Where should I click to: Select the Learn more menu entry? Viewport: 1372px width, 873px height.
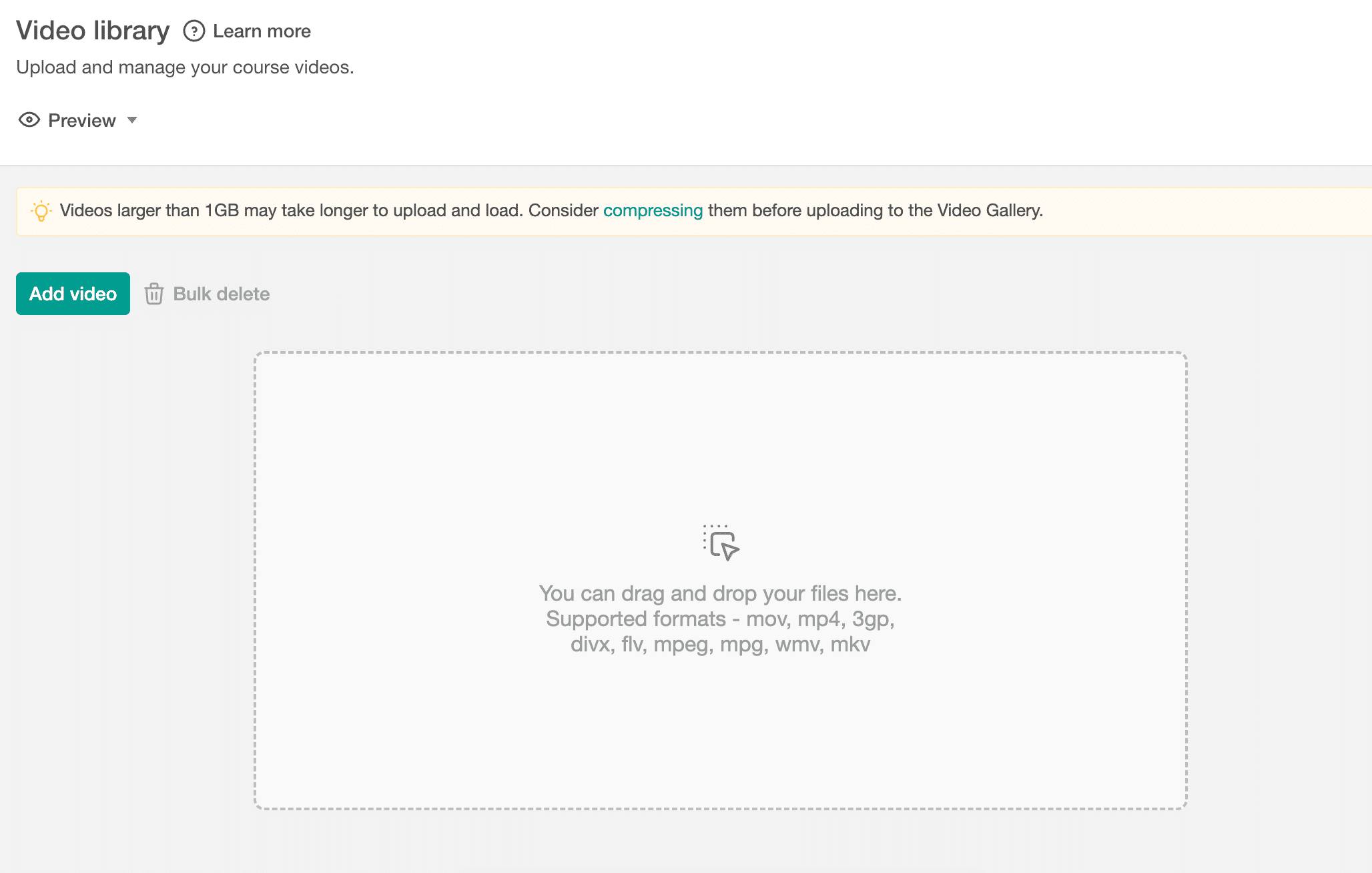click(x=260, y=31)
